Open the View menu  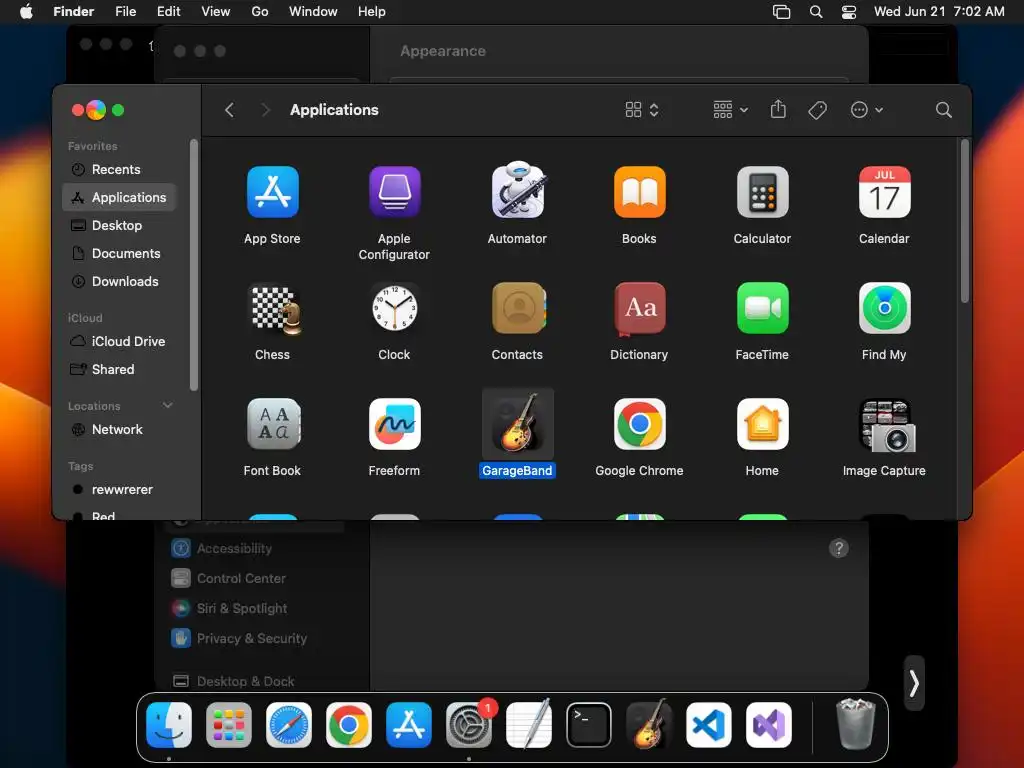pos(216,11)
